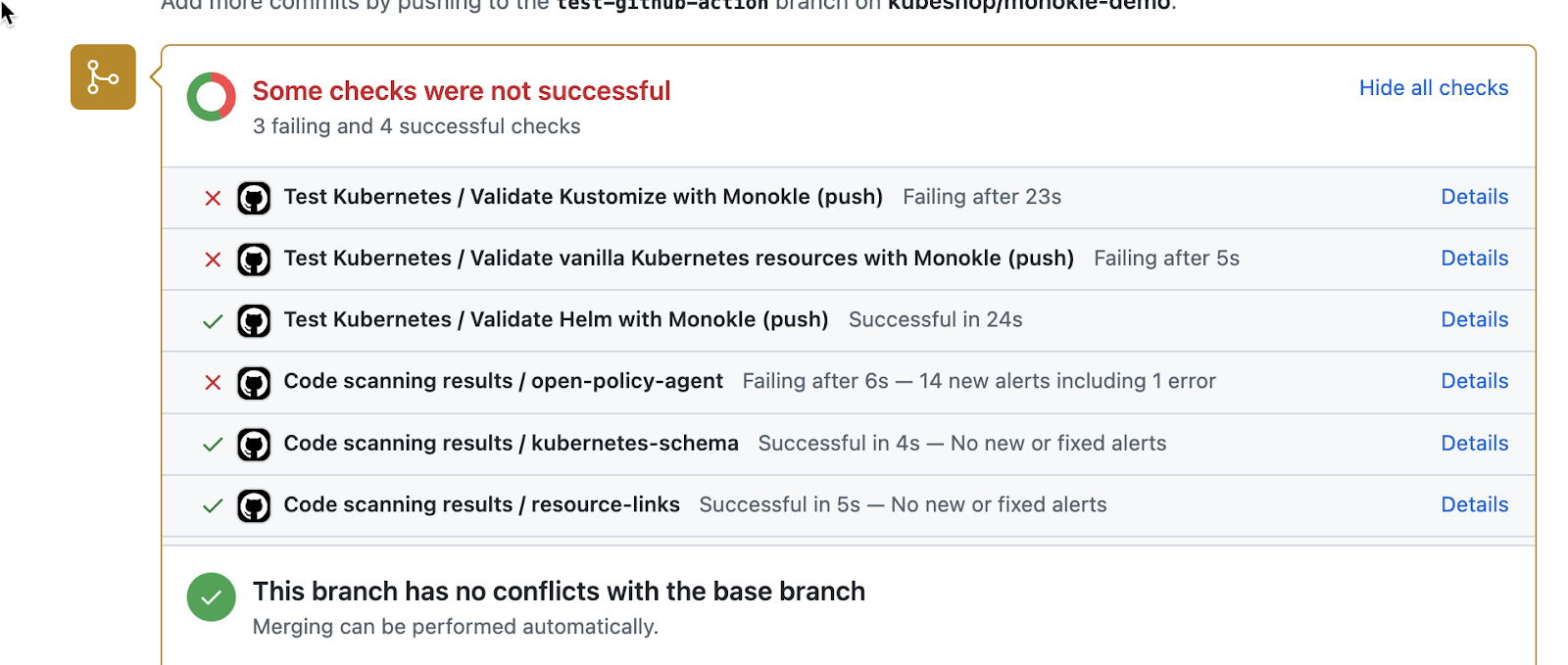Click GitHub avatar beside vanilla Kubernetes check
The image size is (1568, 665).
(254, 260)
